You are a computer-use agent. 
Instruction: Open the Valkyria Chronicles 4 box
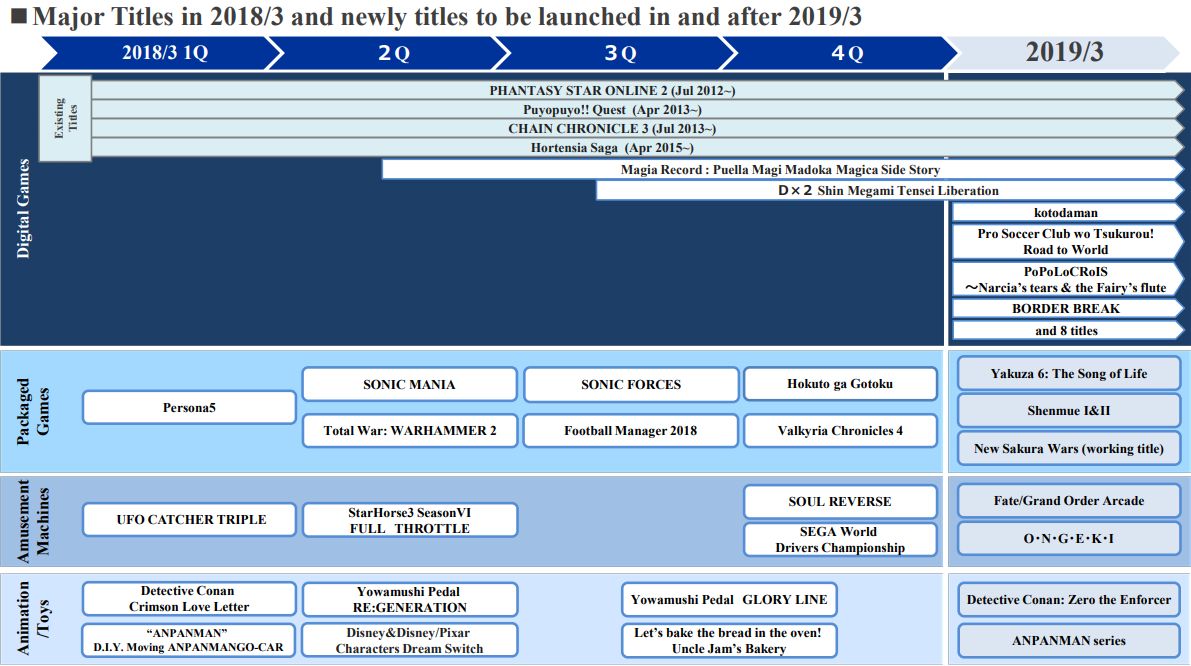pyautogui.click(x=840, y=431)
